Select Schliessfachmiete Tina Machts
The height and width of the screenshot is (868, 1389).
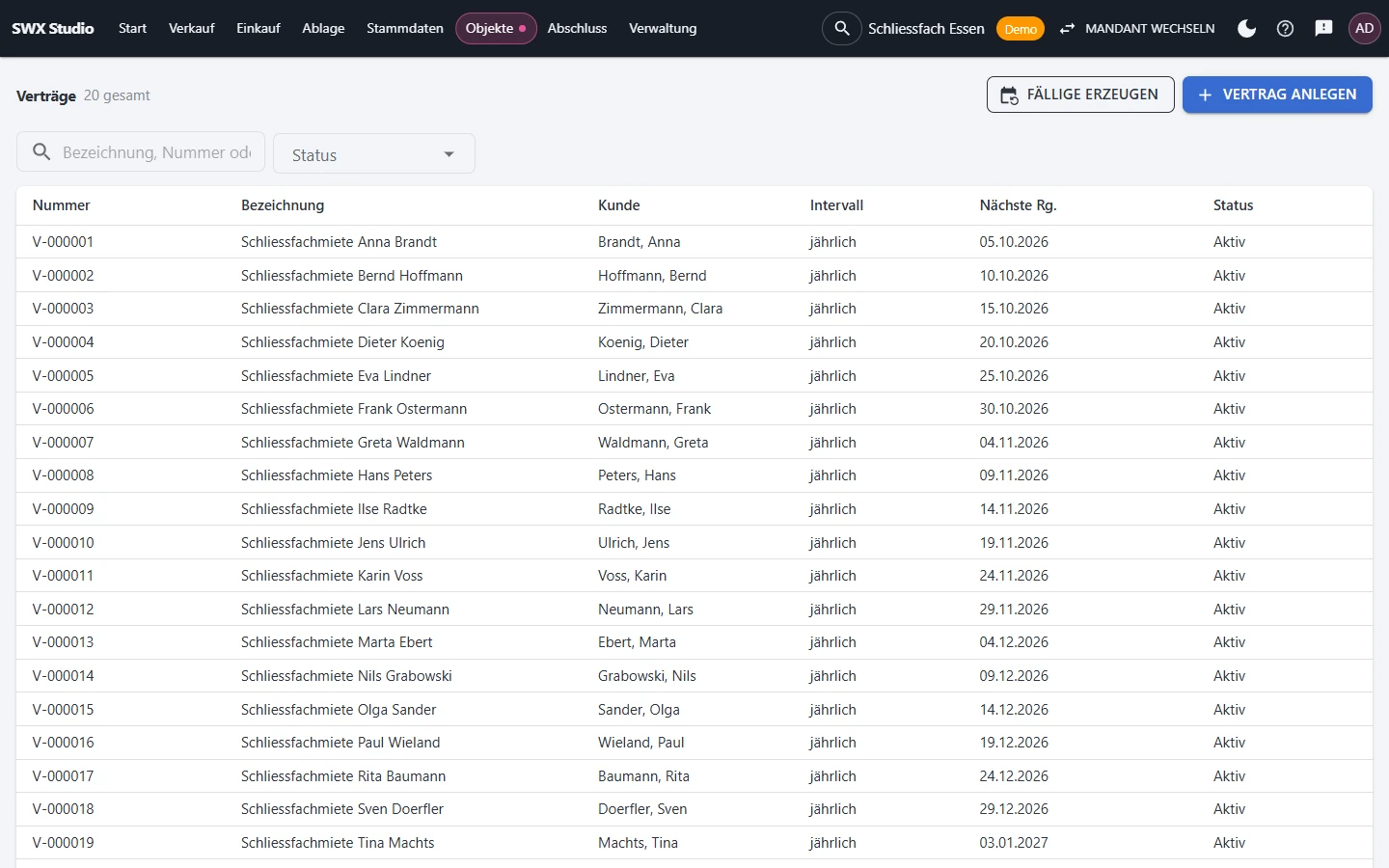pyautogui.click(x=338, y=843)
